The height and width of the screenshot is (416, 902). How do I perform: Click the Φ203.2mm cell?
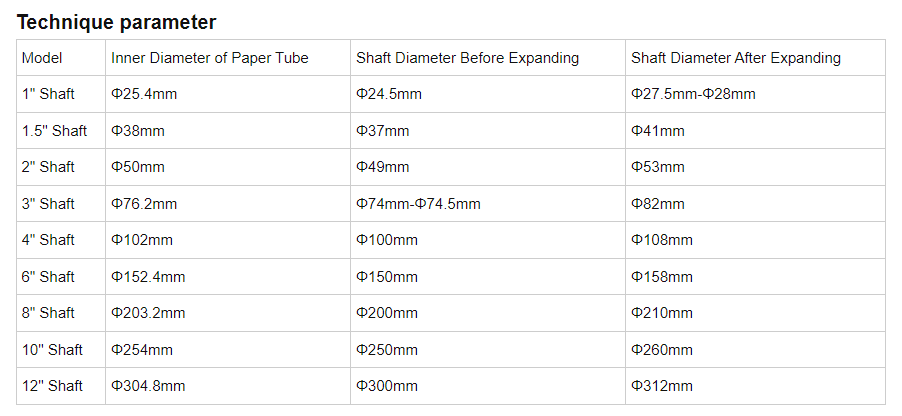click(148, 313)
